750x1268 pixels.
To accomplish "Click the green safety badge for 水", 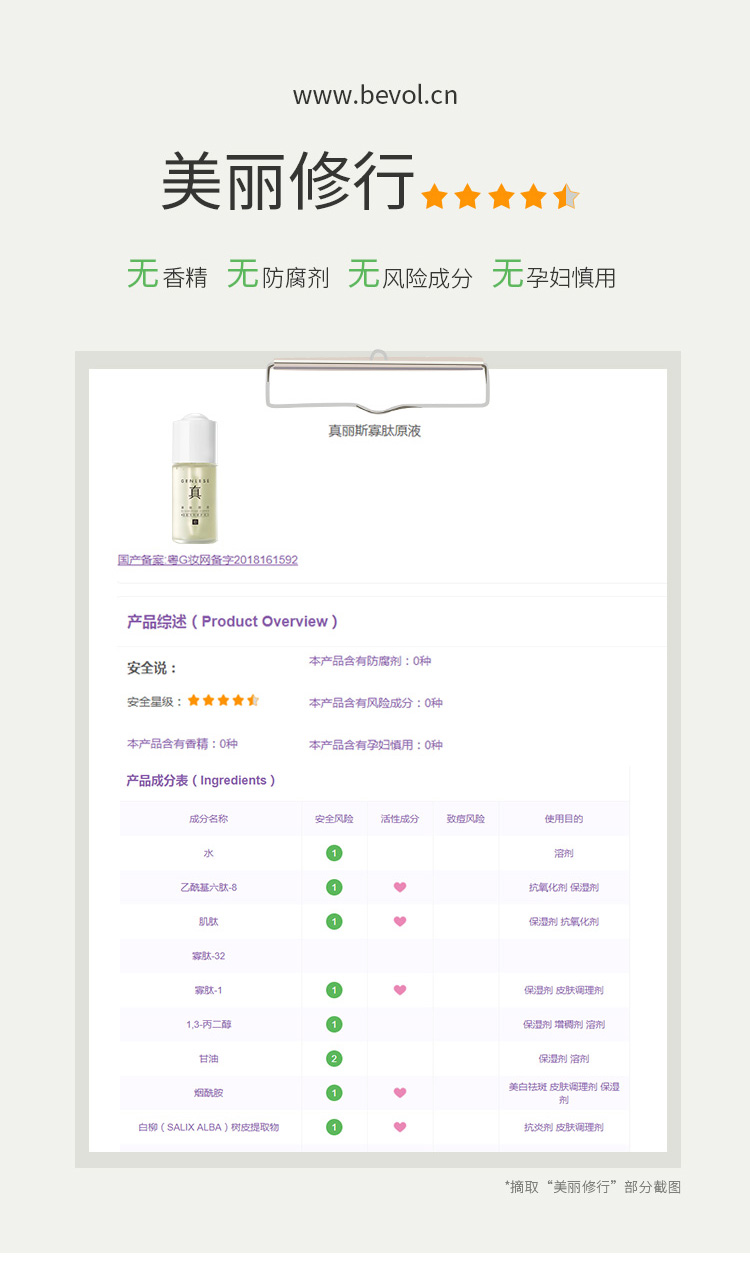I will point(334,853).
